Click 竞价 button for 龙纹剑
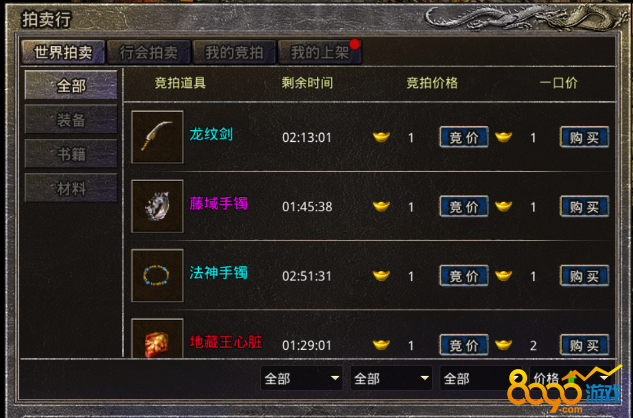Viewport: 633px width, 418px height. [464, 137]
